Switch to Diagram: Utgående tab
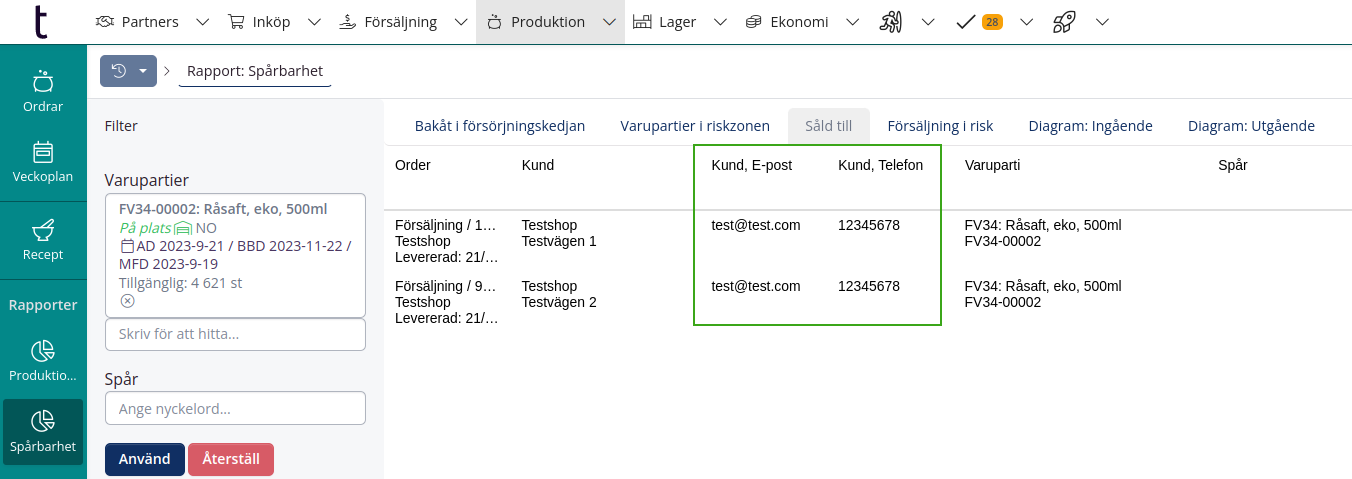 tap(1251, 126)
